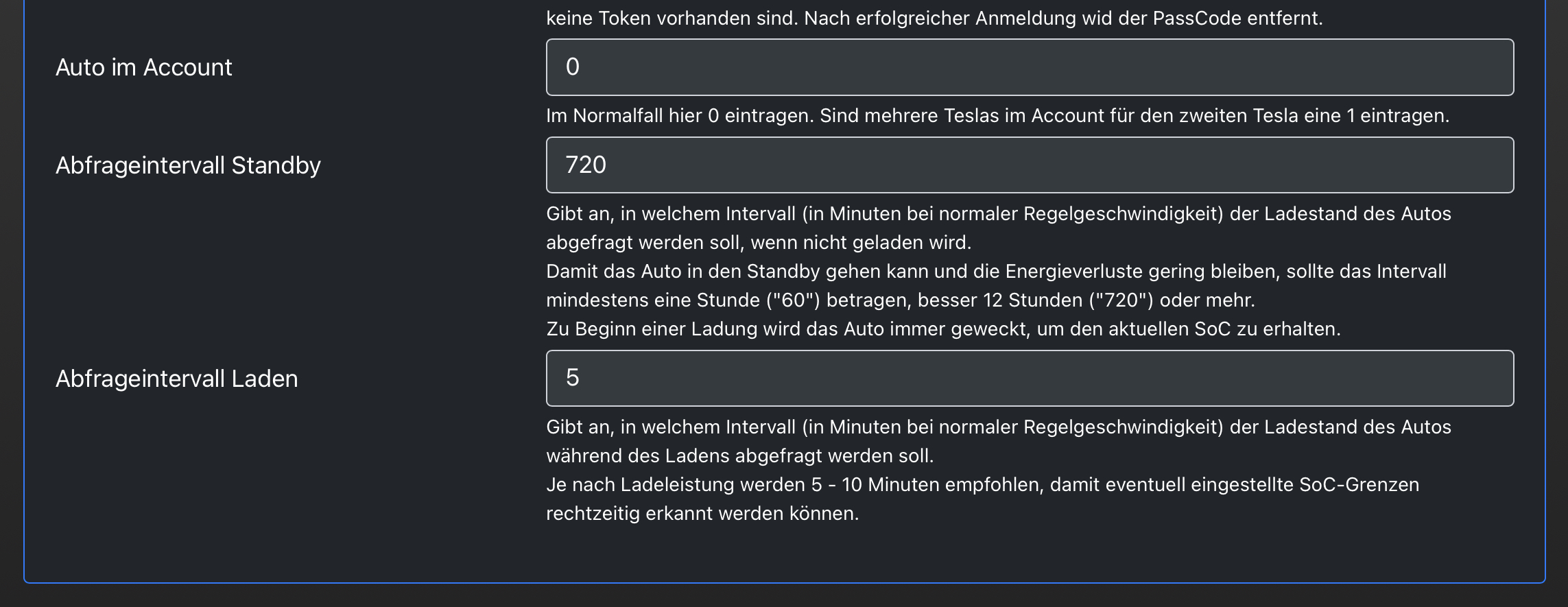Click the "Im Normalfall hier 0 eintragen" hint
The width and height of the screenshot is (1568, 607).
point(679,115)
